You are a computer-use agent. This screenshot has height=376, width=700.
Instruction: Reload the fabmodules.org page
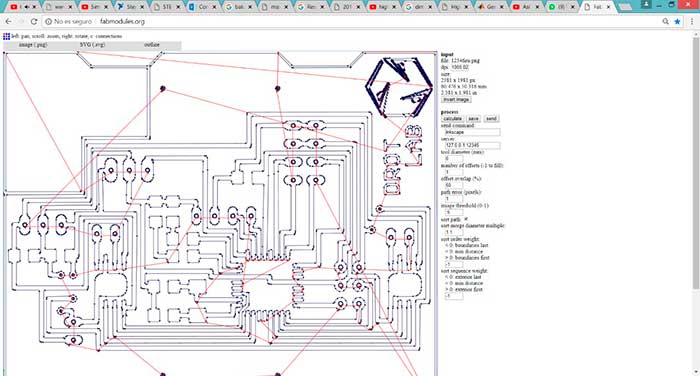coord(34,21)
